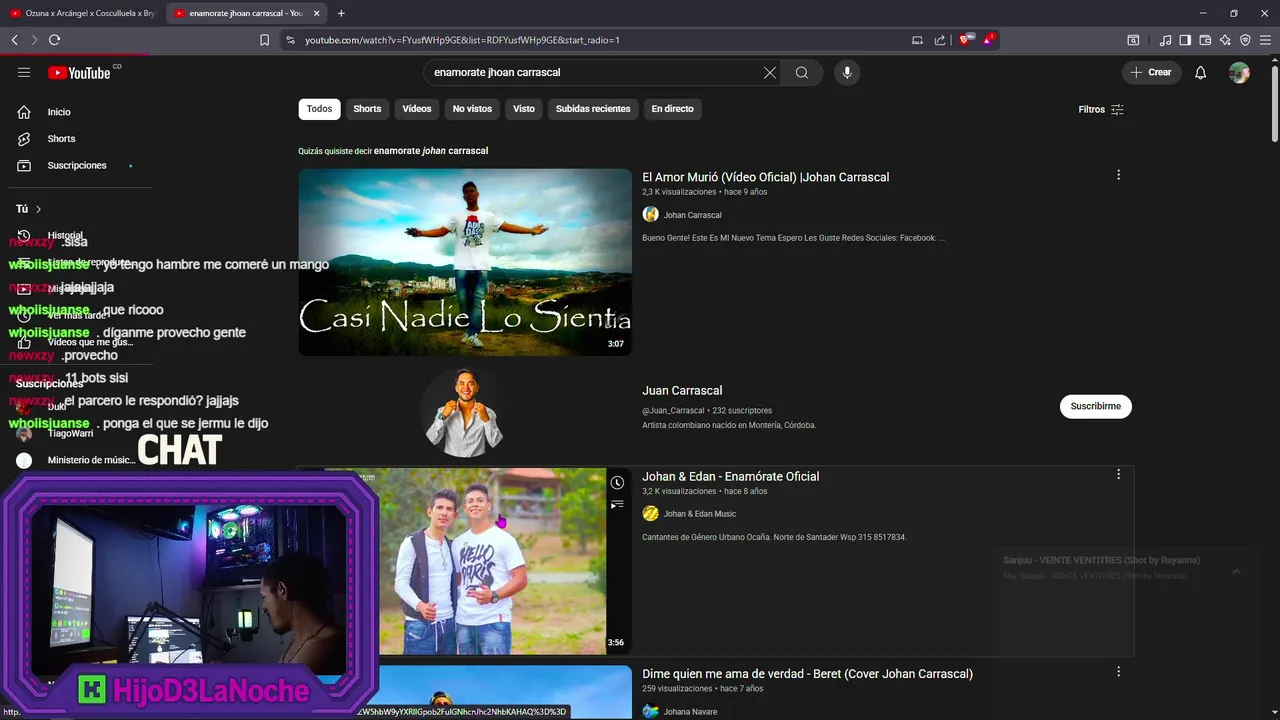The image size is (1280, 720).
Task: Add Enamórate video to queue
Action: [x=618, y=505]
